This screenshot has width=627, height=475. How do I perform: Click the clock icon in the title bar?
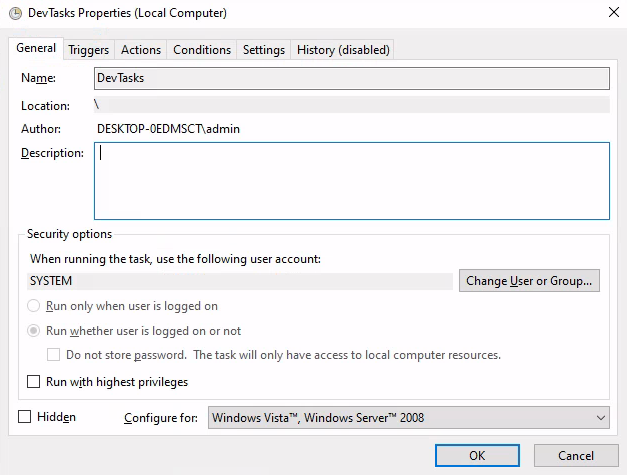point(16,13)
